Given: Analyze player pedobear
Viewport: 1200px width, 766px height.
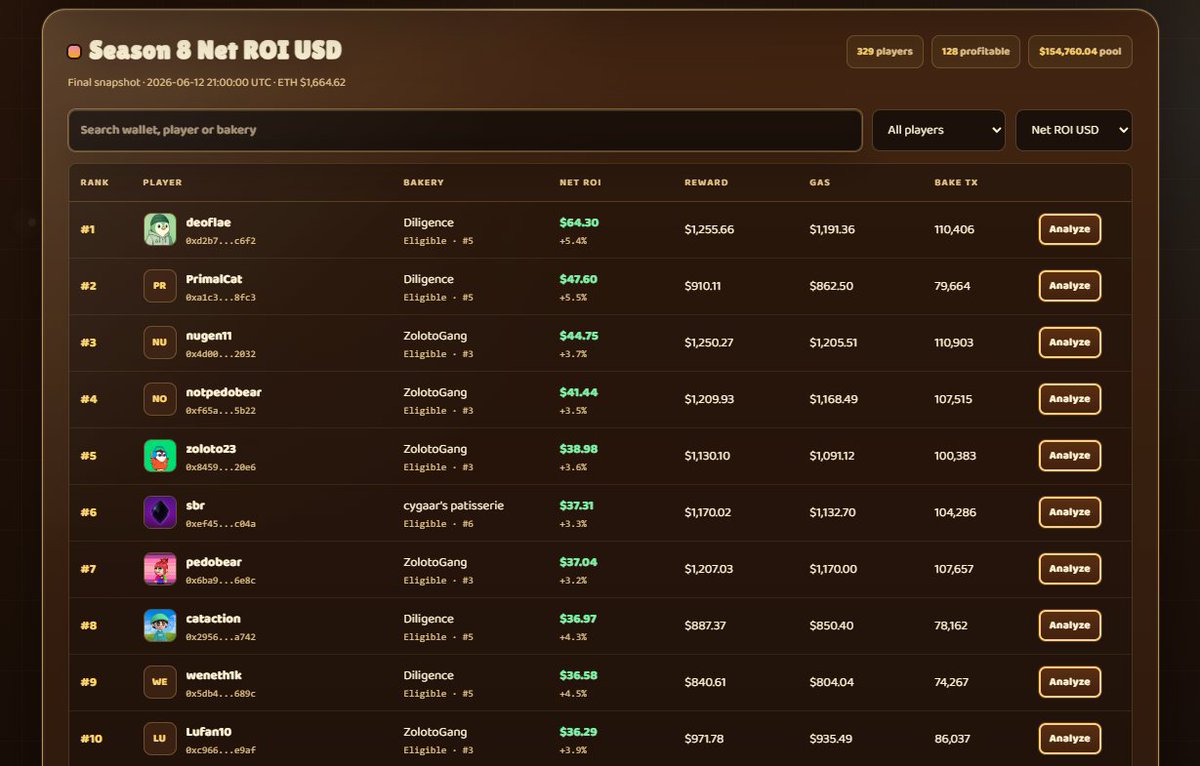Looking at the screenshot, I should 1070,568.
